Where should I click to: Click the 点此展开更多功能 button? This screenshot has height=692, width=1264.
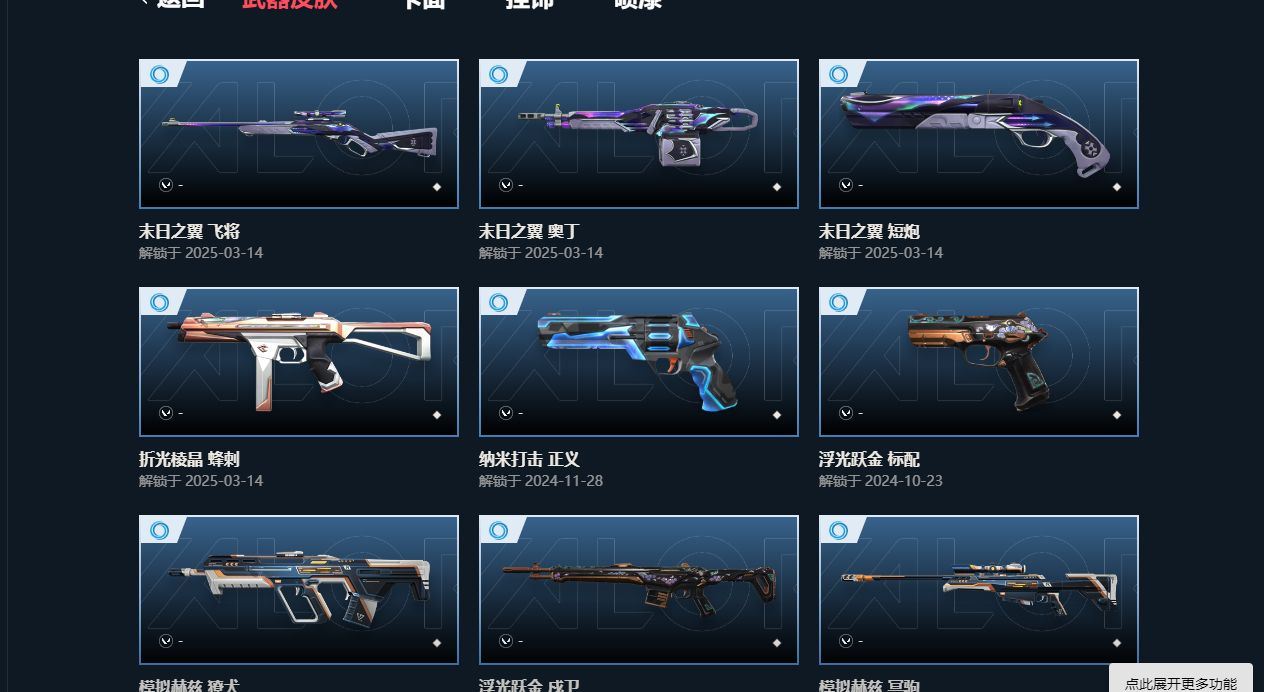point(1181,680)
